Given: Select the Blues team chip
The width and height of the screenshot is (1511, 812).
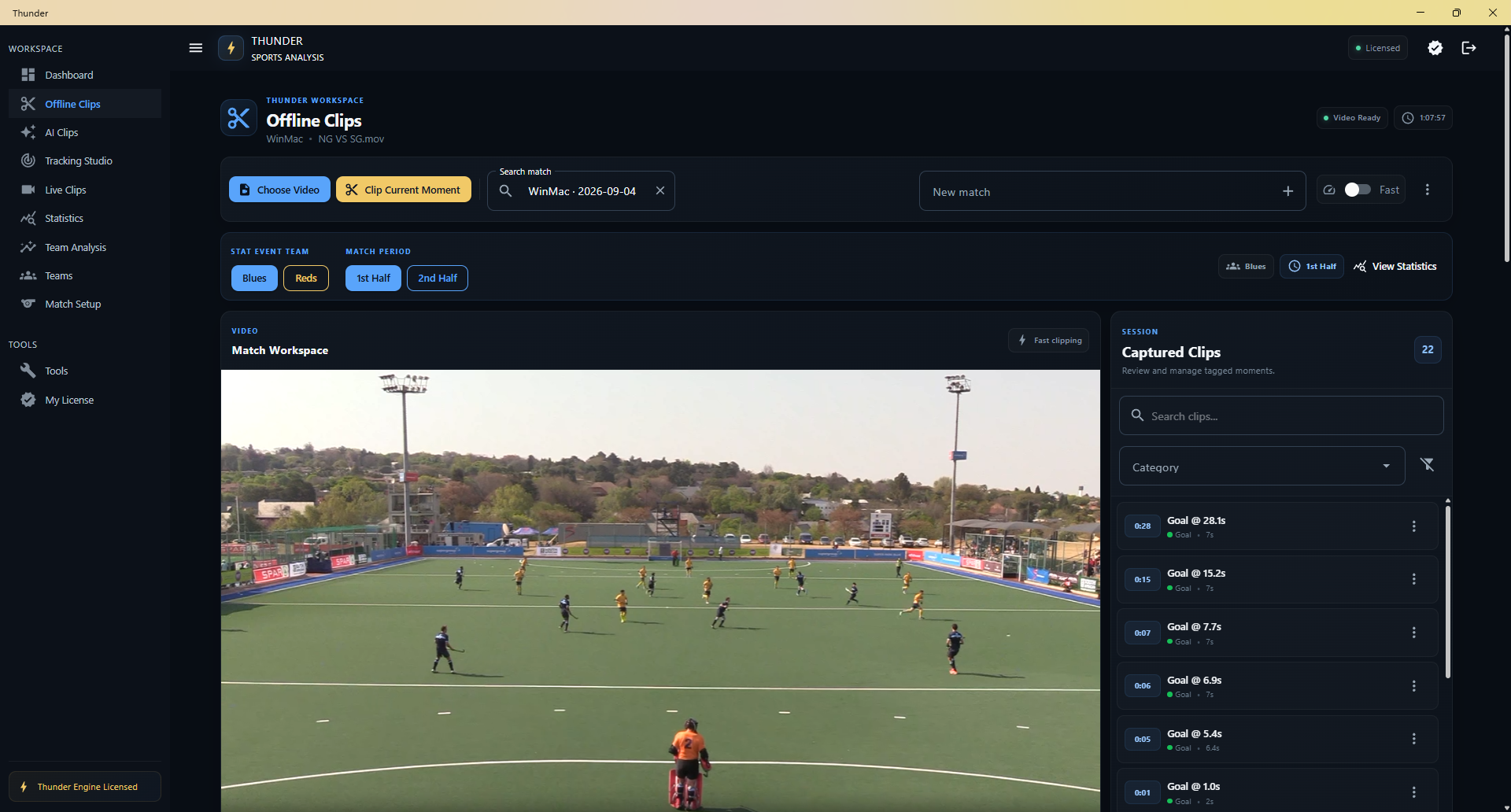Looking at the screenshot, I should 254,278.
